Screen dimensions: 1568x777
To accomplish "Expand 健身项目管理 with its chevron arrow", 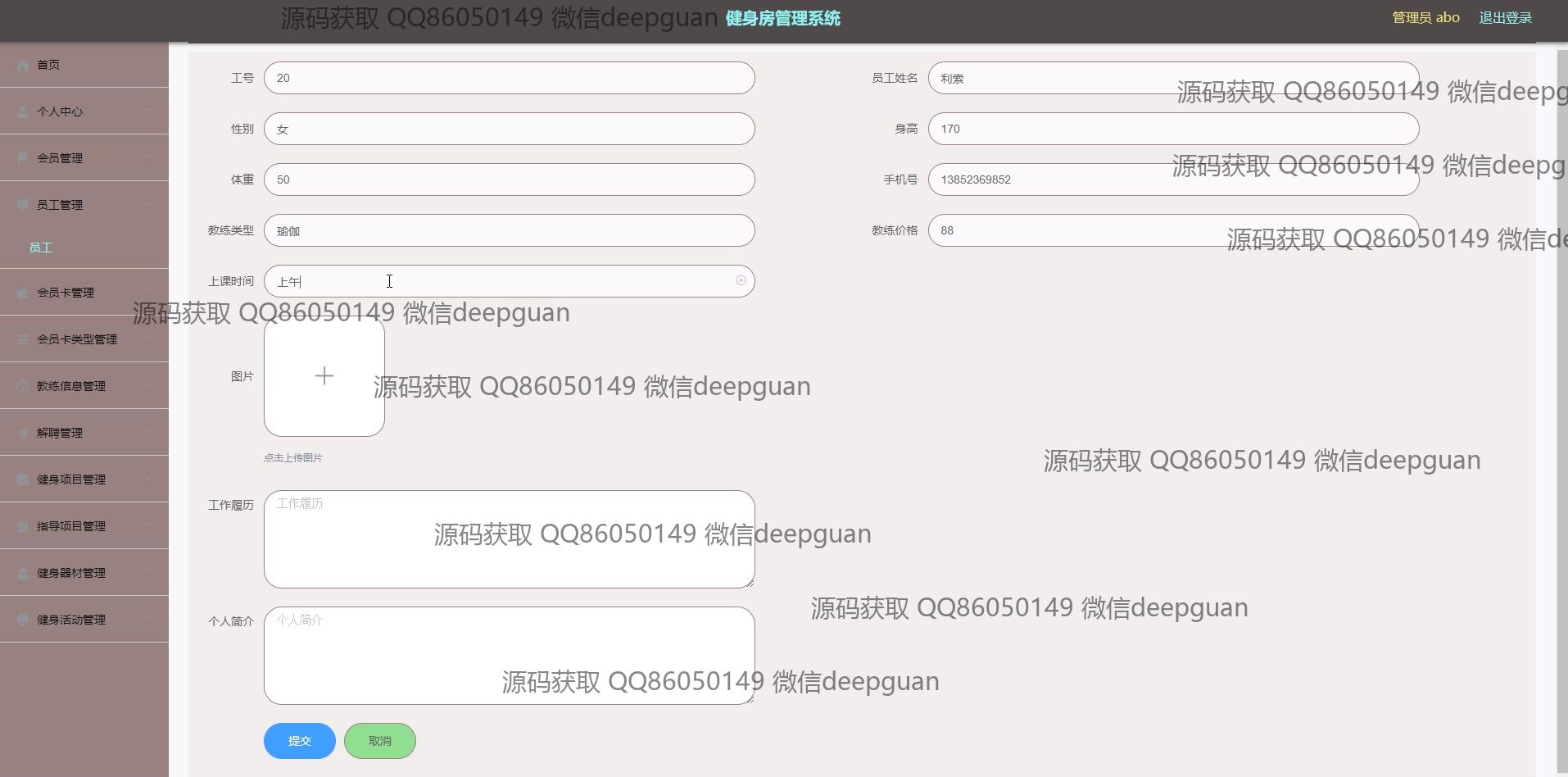I will (147, 479).
